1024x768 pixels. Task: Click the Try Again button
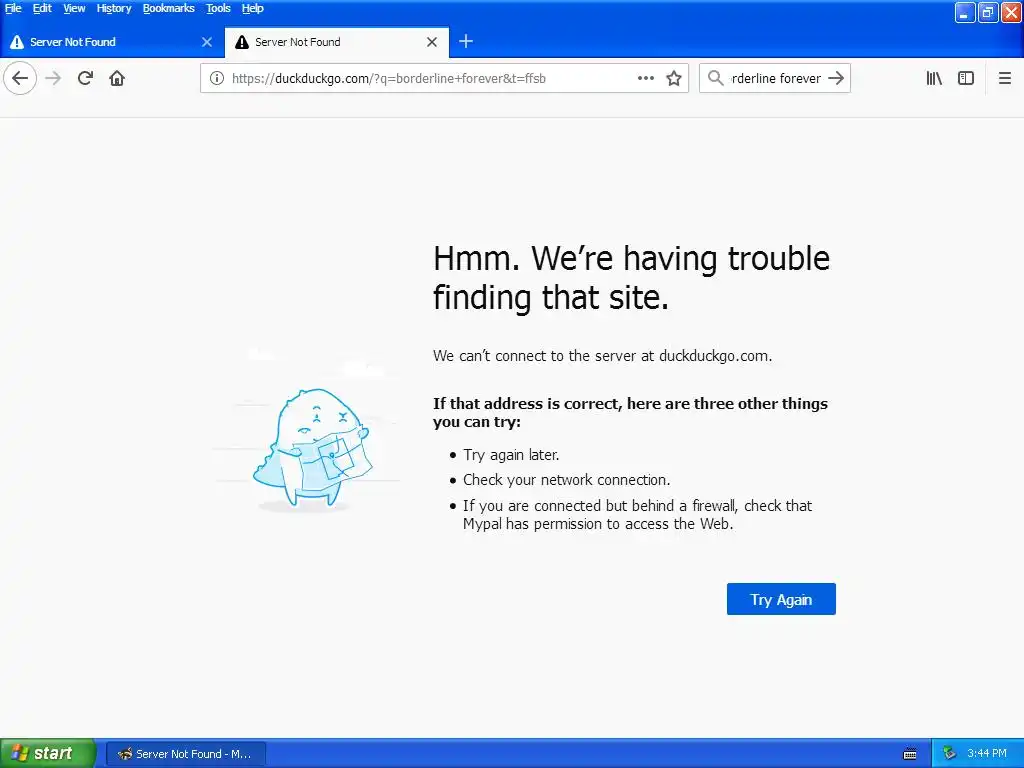[x=781, y=599]
